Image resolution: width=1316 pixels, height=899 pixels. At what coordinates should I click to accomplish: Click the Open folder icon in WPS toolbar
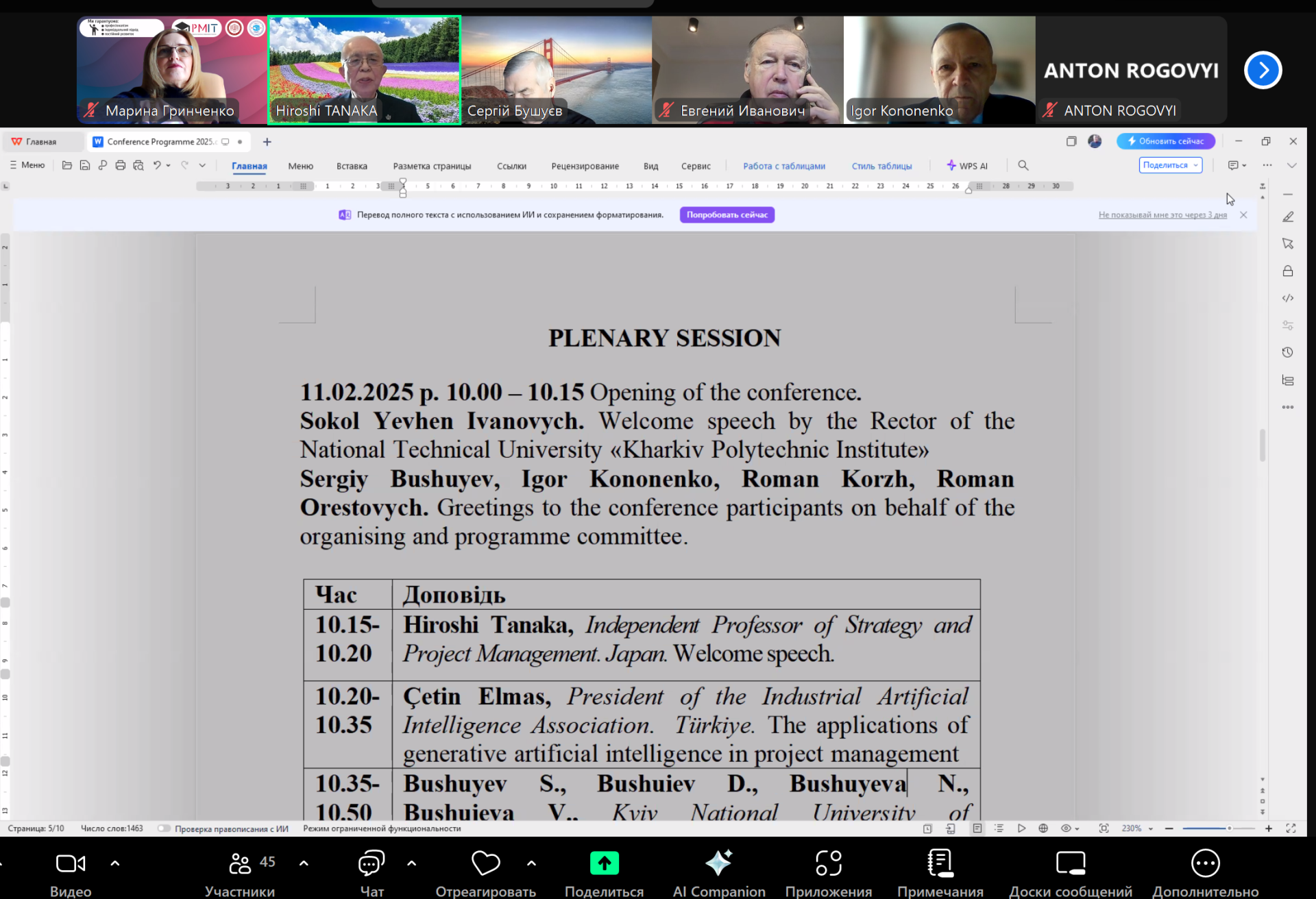(66, 165)
